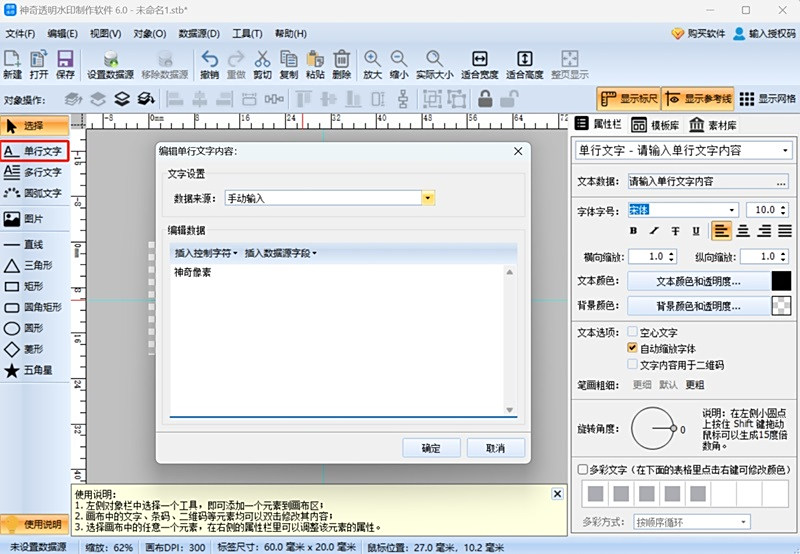Choose the 单行文字 single-line text tool
Viewport: 800px width, 554px height.
click(34, 151)
